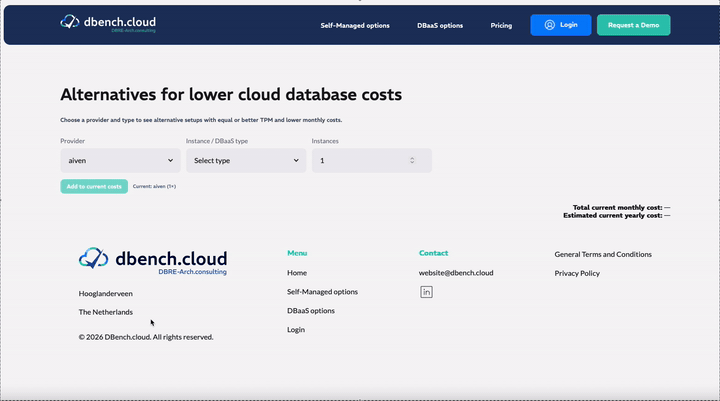Expand the Select type dropdown
This screenshot has height=401, width=720.
[246, 160]
